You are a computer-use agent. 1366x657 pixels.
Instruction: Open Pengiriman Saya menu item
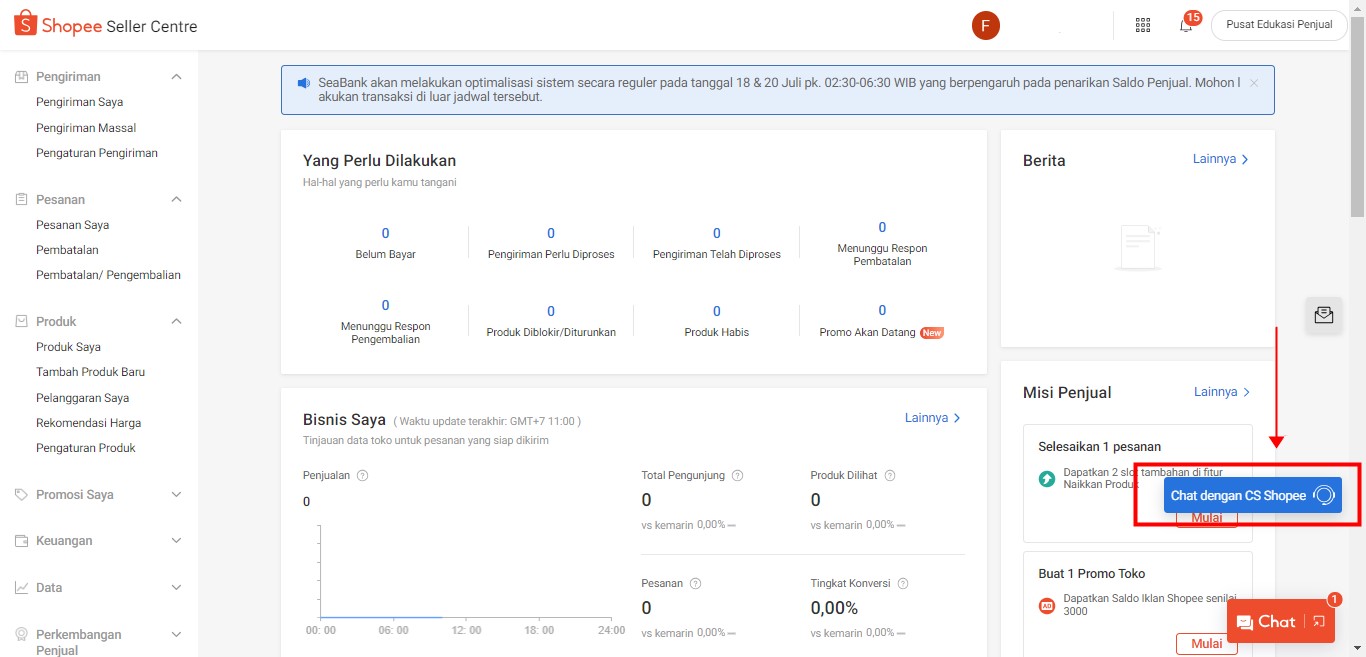point(80,102)
